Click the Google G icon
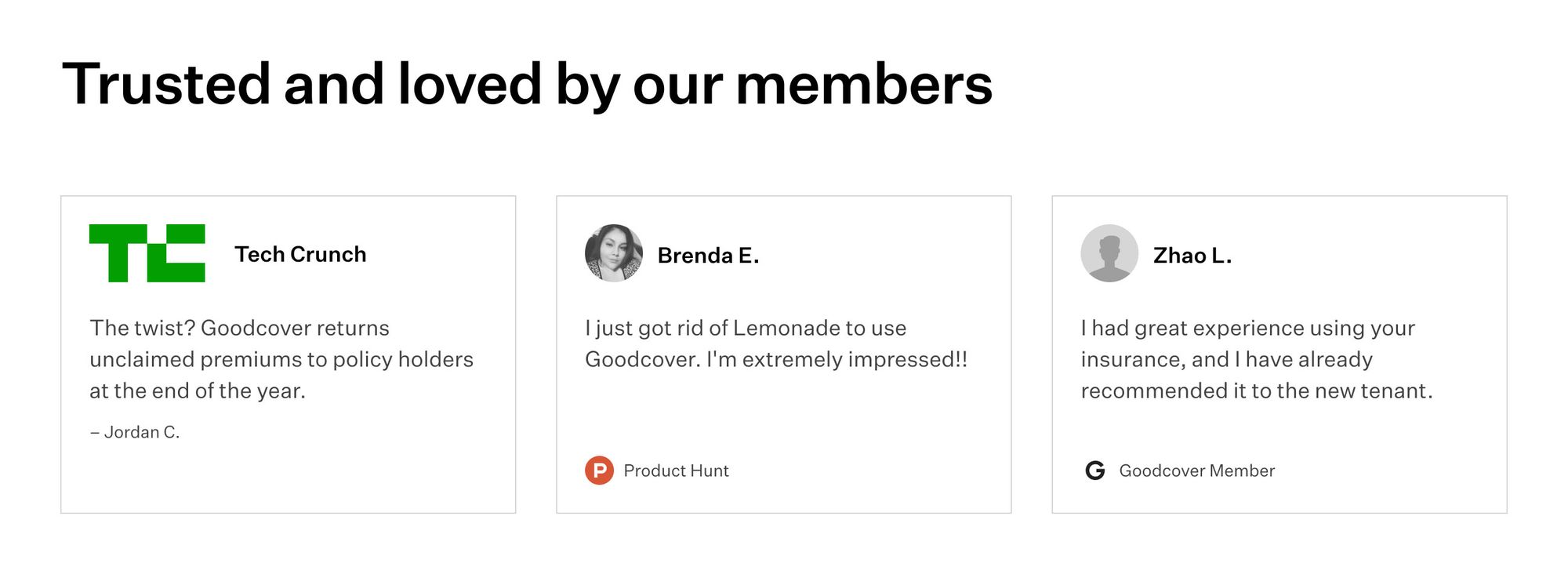Viewport: 1568px width, 574px height. [x=1095, y=470]
